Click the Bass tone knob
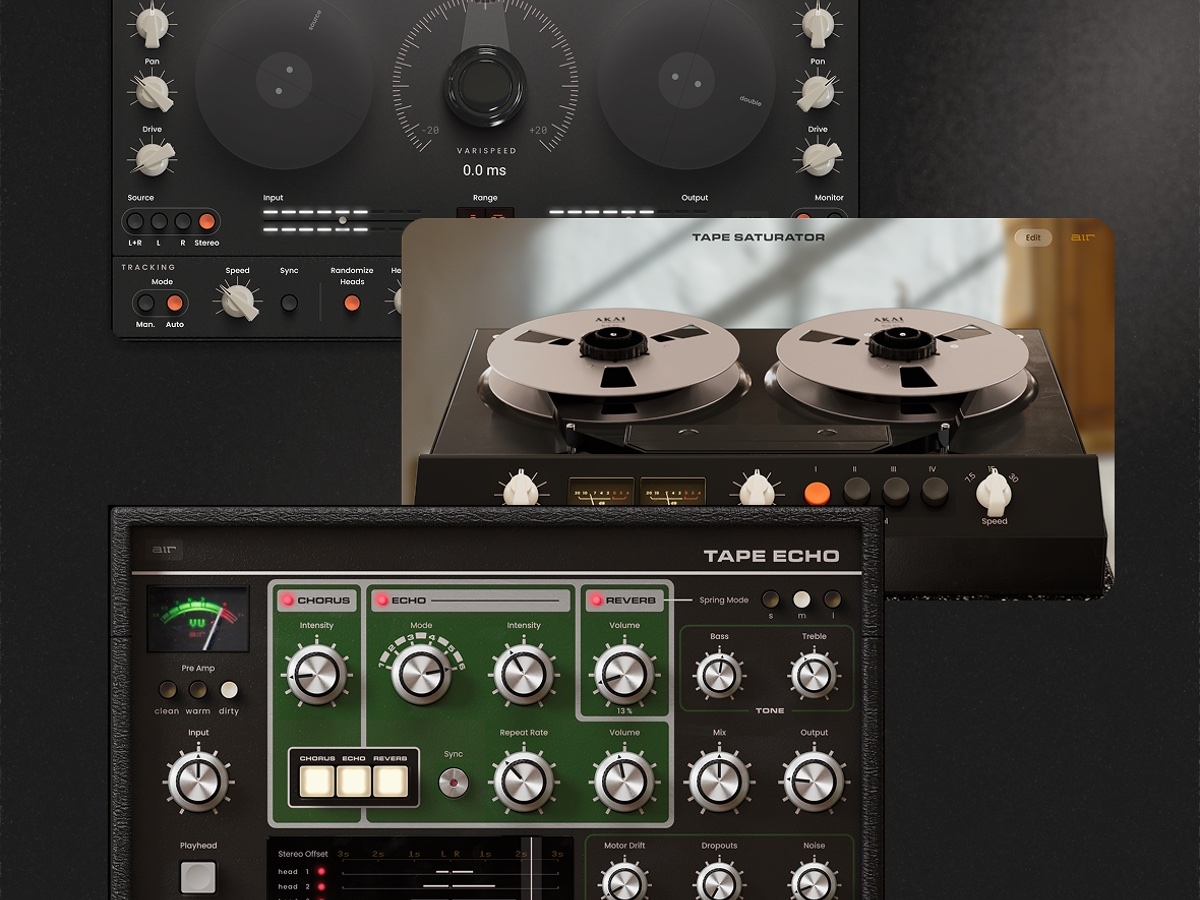1200x900 pixels. coord(719,675)
